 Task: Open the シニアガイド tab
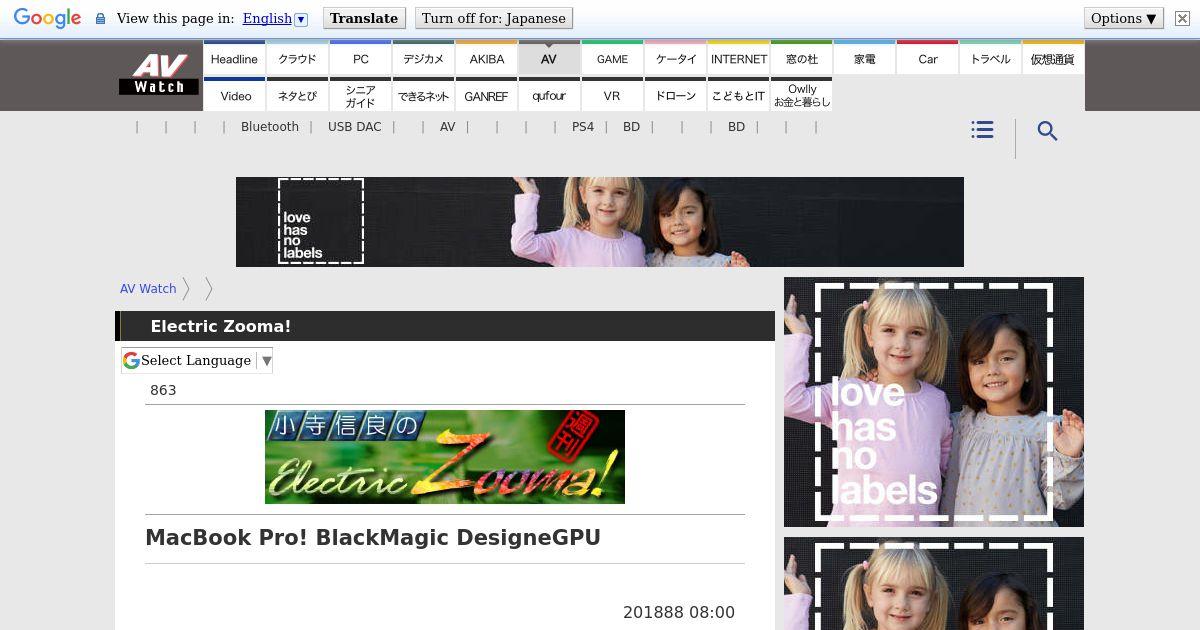360,95
